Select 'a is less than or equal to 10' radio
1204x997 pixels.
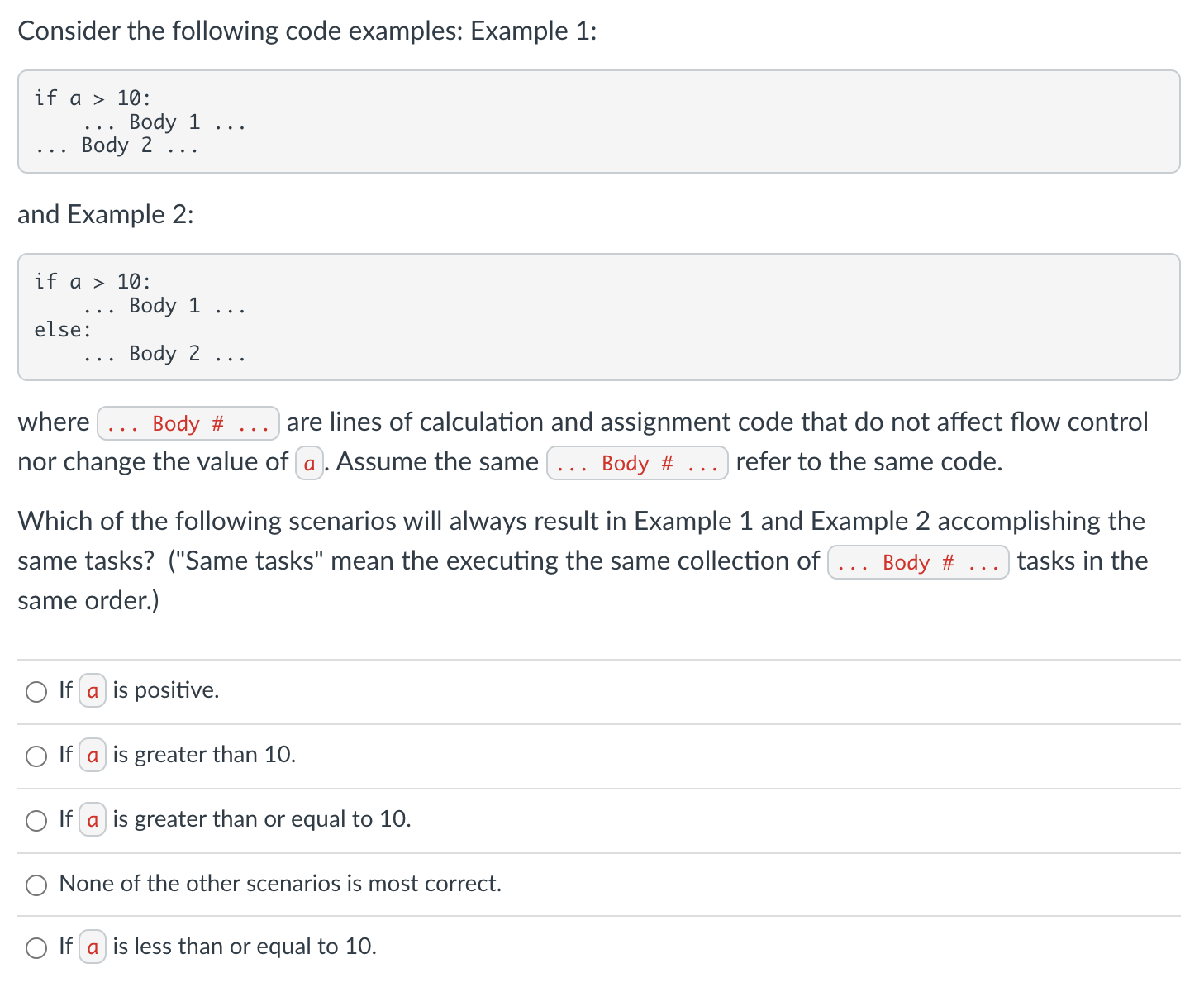(x=36, y=948)
